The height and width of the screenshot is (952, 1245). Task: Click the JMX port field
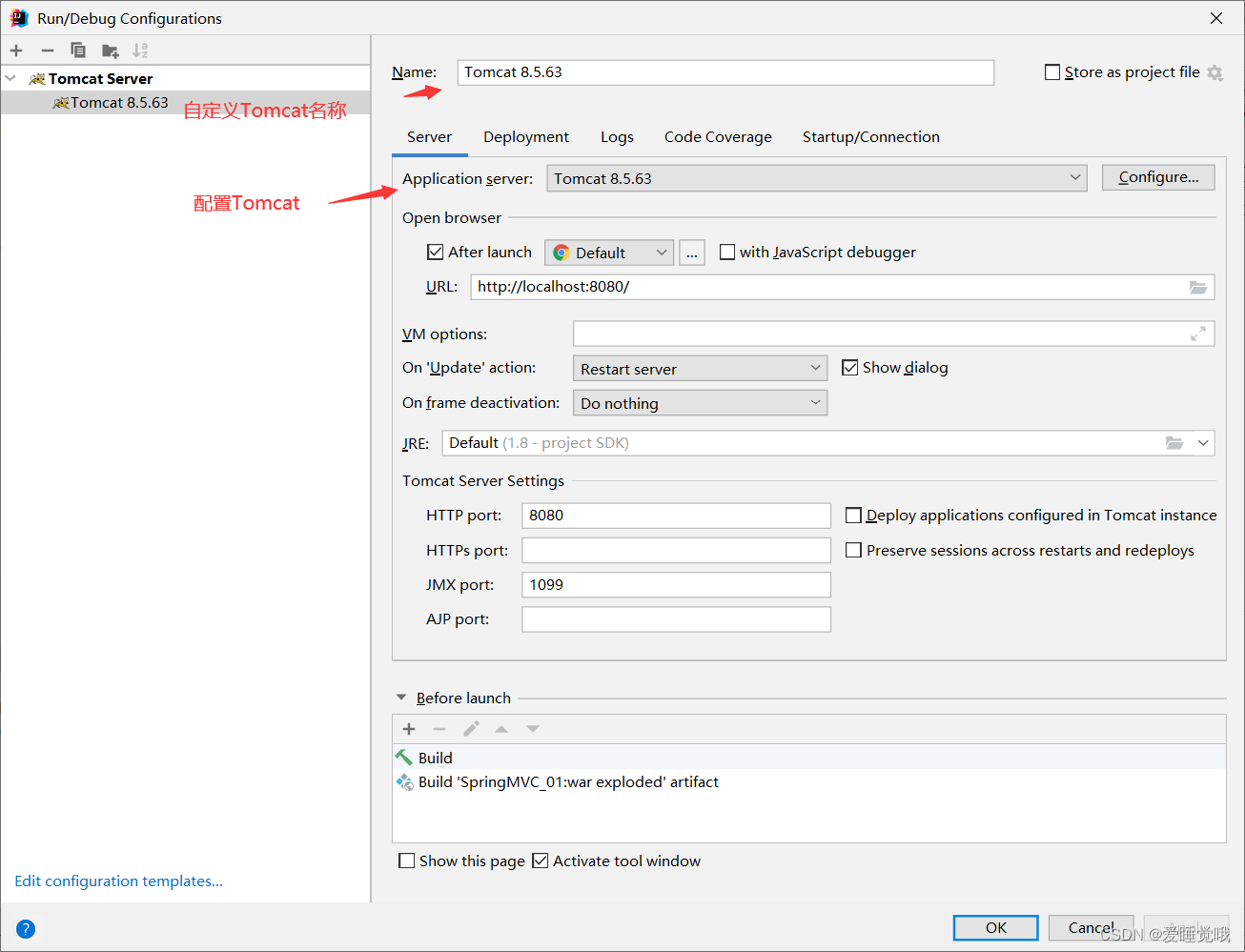click(x=677, y=585)
